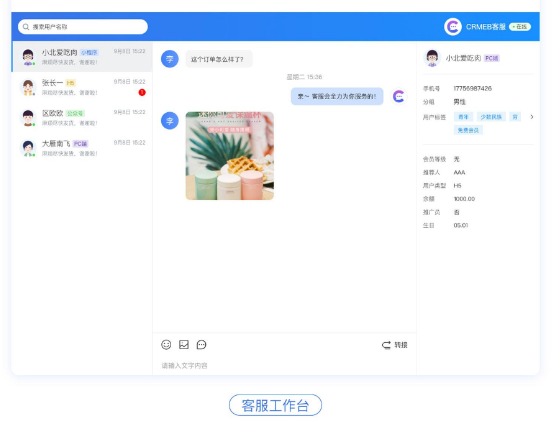Click the birthday value 05.01
This screenshot has width=551, height=421.
461,225
